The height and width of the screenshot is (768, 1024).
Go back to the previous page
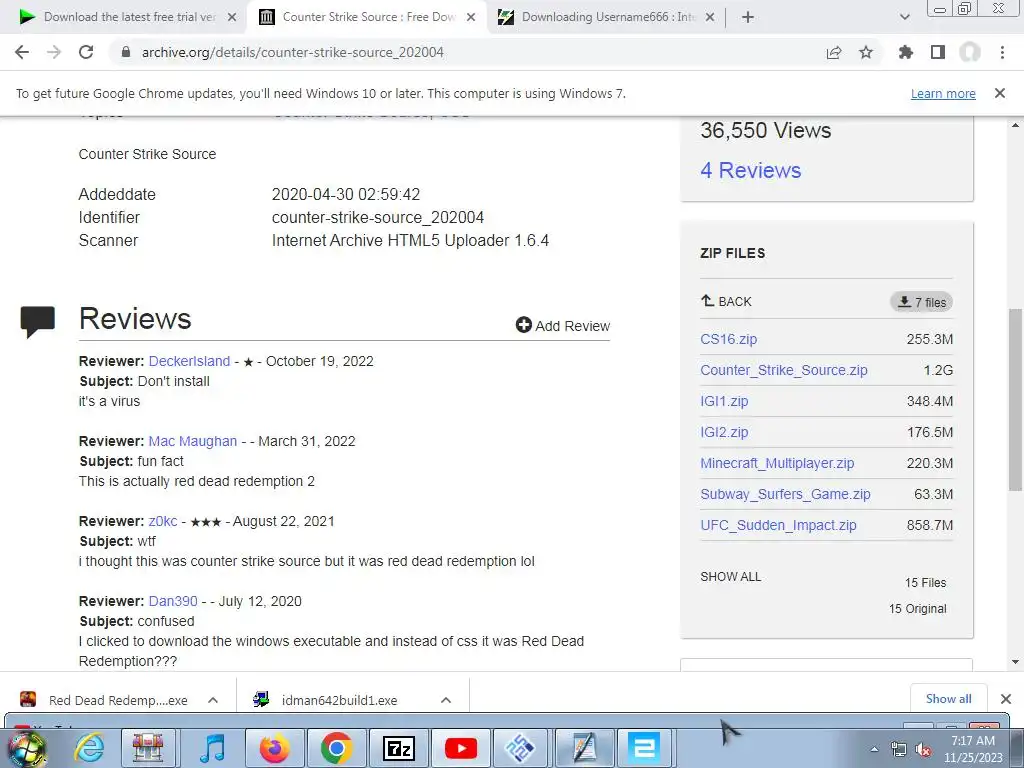click(x=22, y=52)
